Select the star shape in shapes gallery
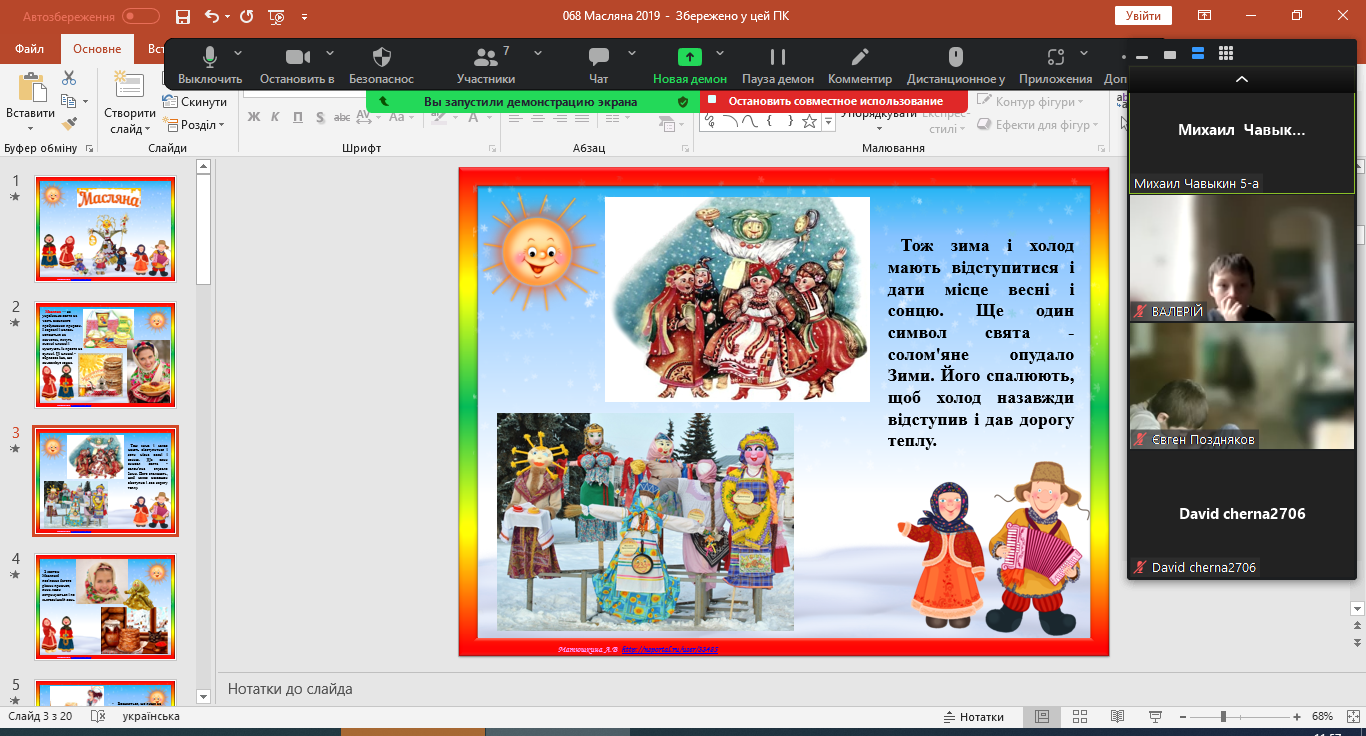 coord(810,121)
